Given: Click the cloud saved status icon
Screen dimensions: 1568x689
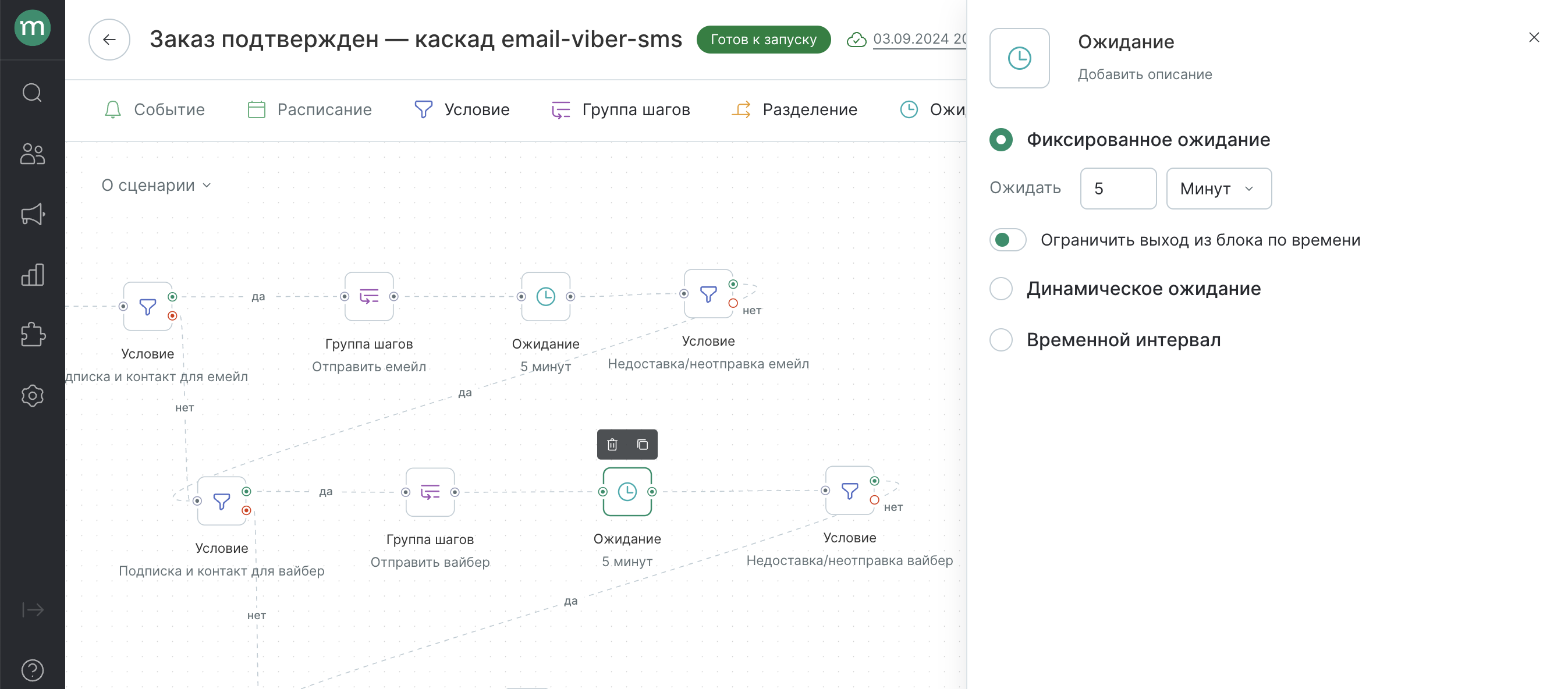Looking at the screenshot, I should pyautogui.click(x=856, y=40).
